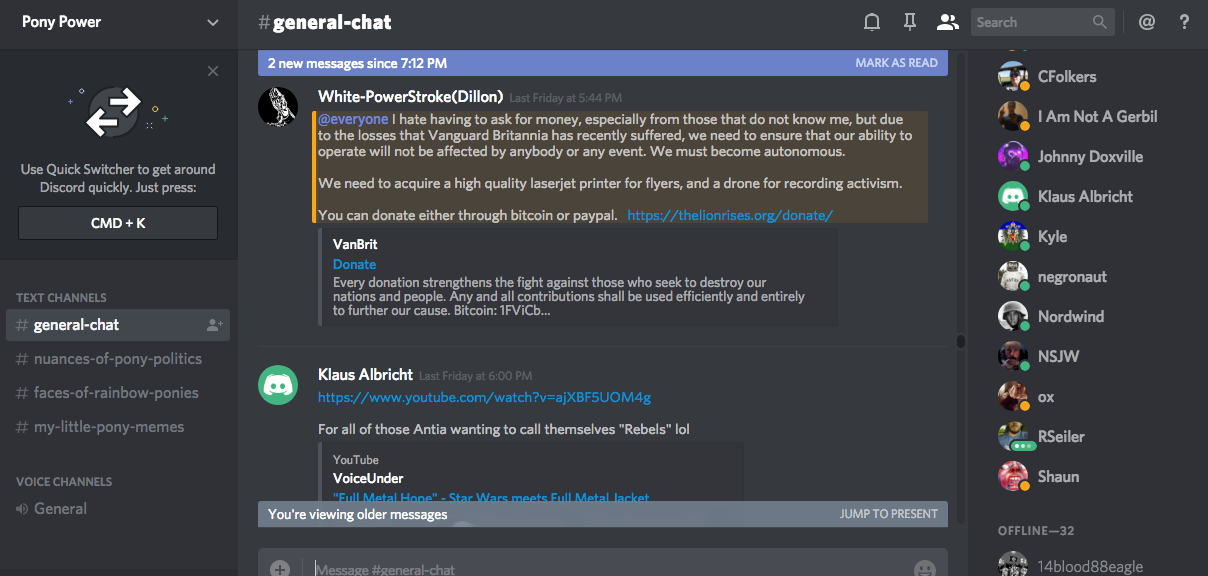This screenshot has width=1208, height=576.
Task: Open the thelionrises.org donate link
Action: (x=730, y=215)
